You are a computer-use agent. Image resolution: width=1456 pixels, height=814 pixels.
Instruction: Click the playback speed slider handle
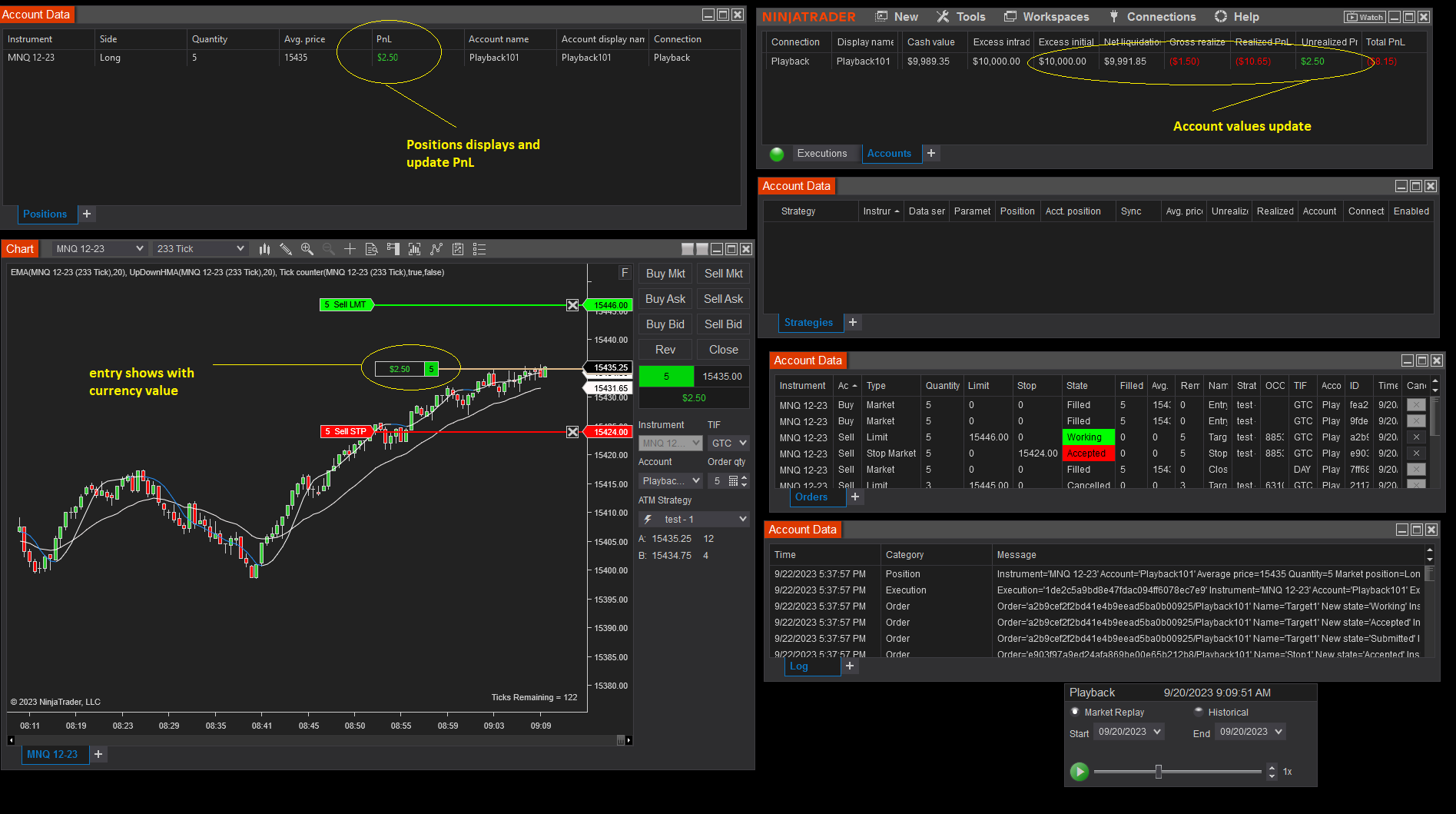(1158, 772)
